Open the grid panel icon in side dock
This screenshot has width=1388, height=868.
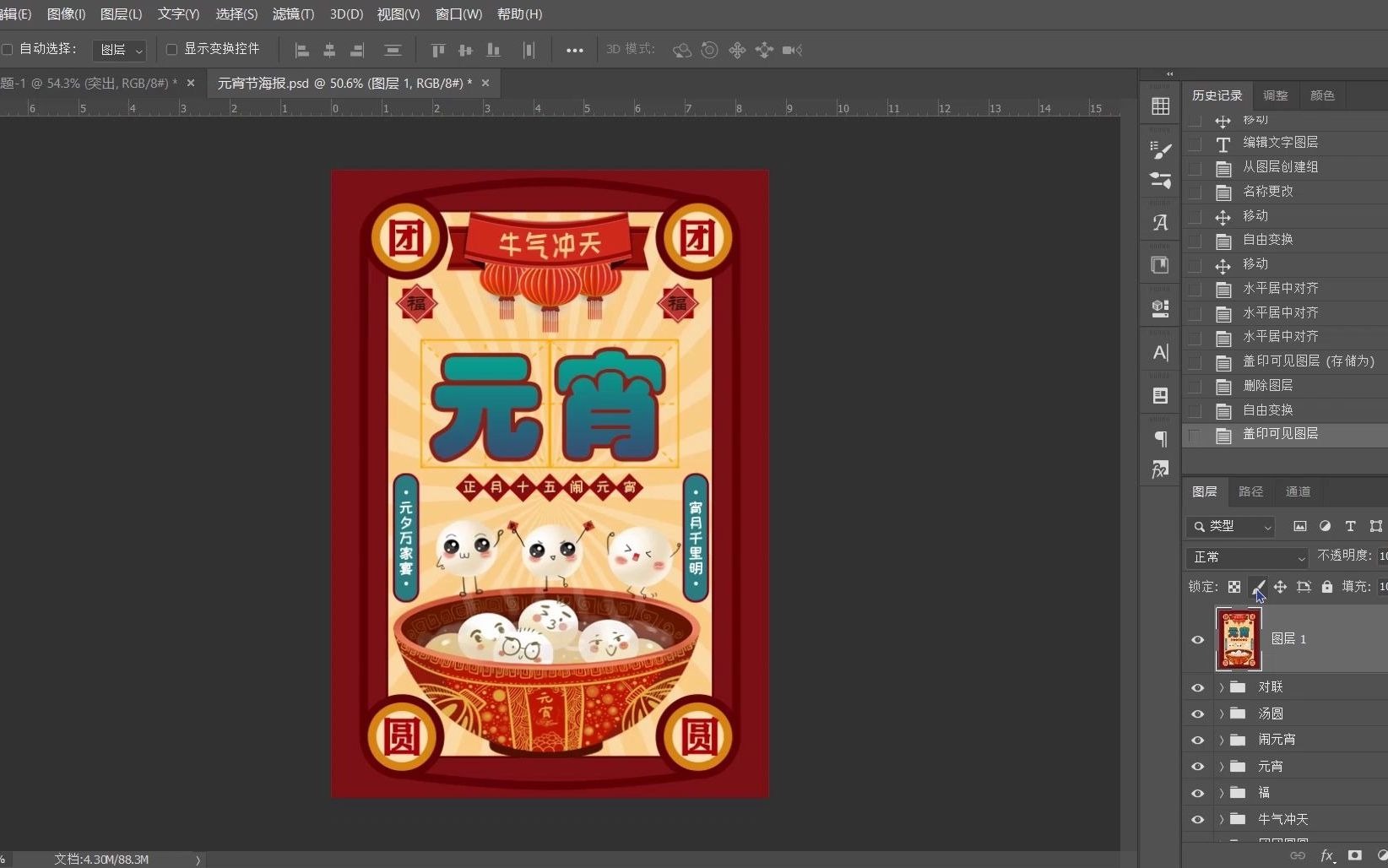pyautogui.click(x=1160, y=106)
